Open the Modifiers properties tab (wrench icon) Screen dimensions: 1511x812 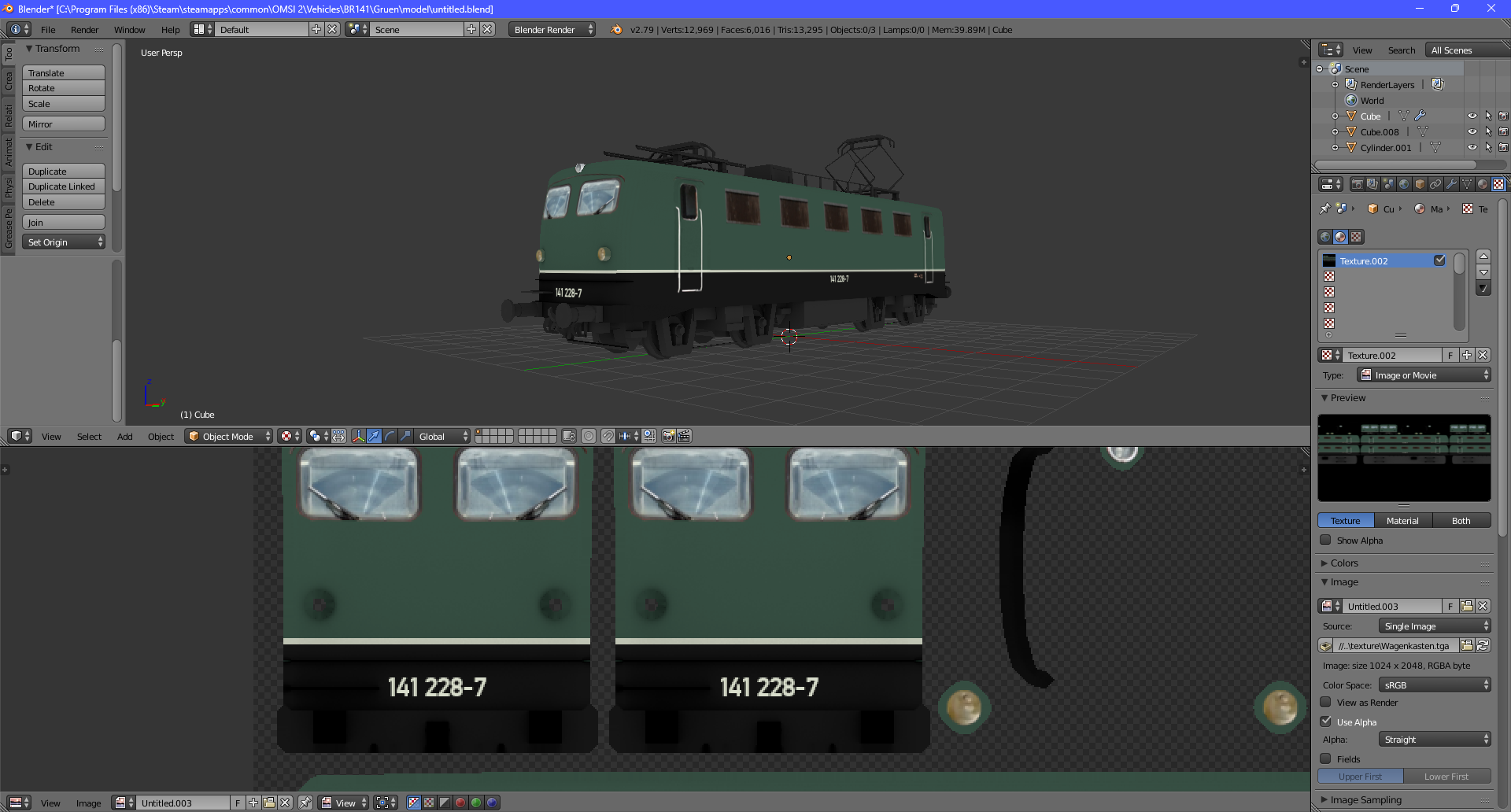1451,184
